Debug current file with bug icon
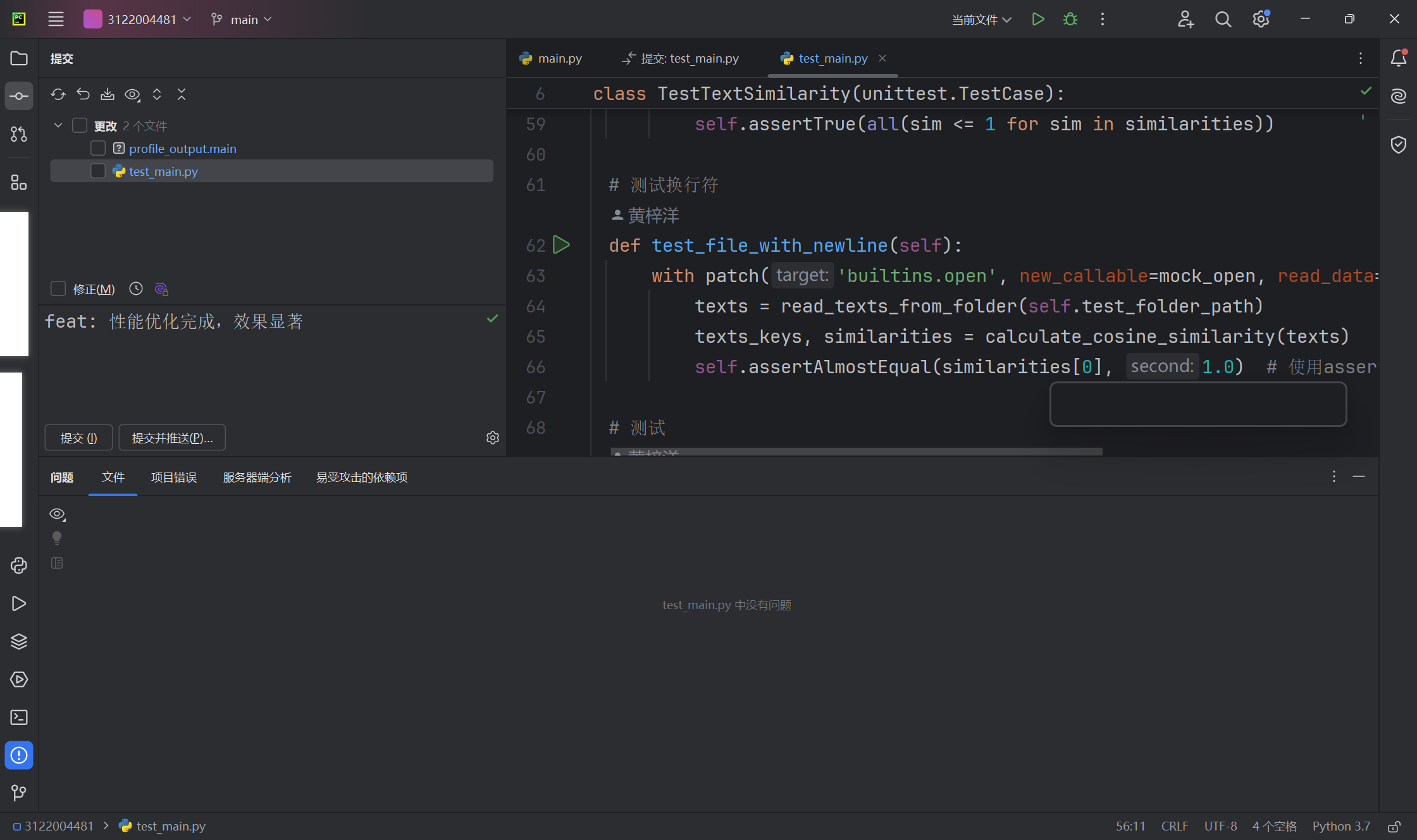 (x=1070, y=19)
